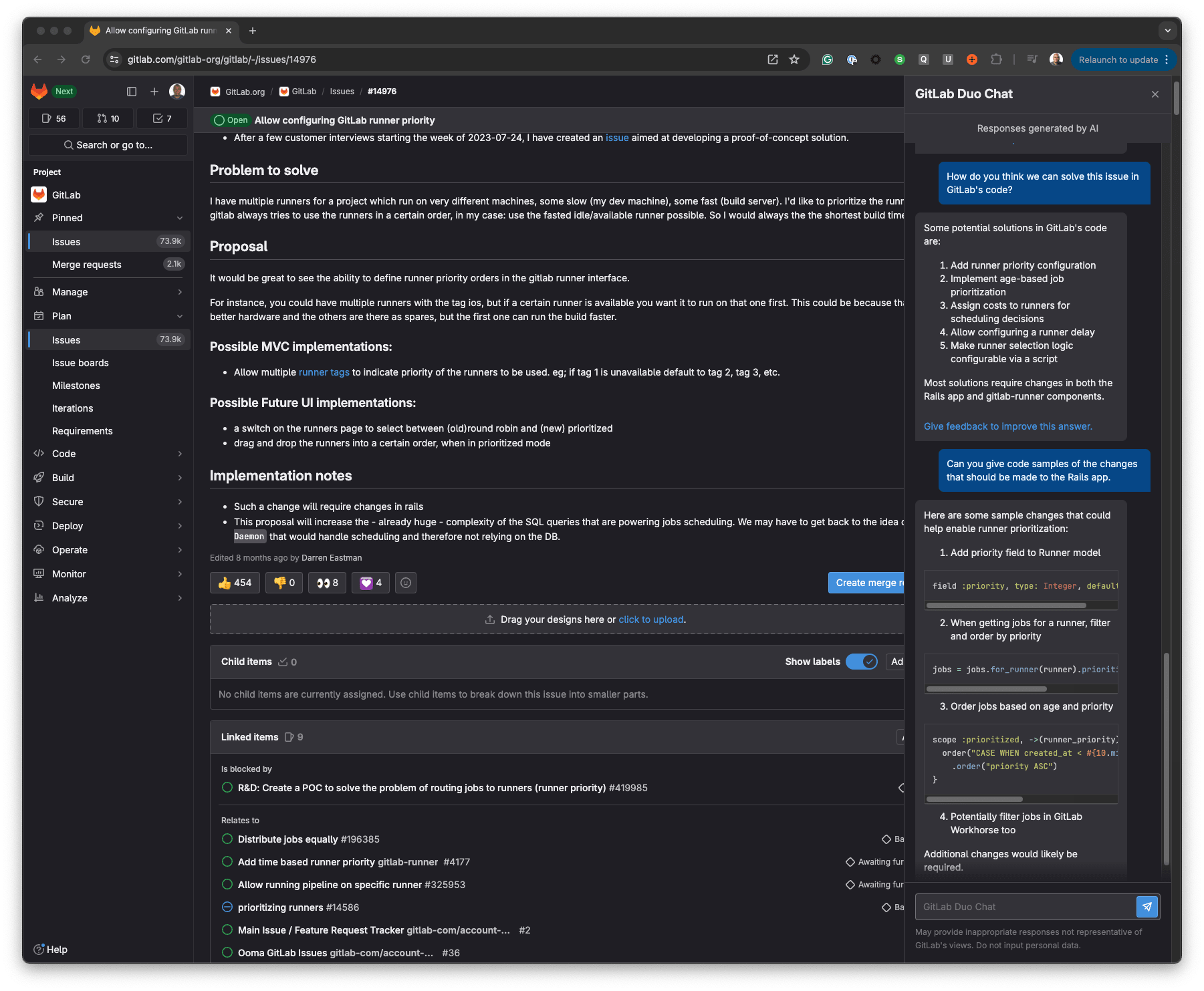1204x991 pixels.
Task: Open the browser tab list dropdown arrow
Action: 1167,31
